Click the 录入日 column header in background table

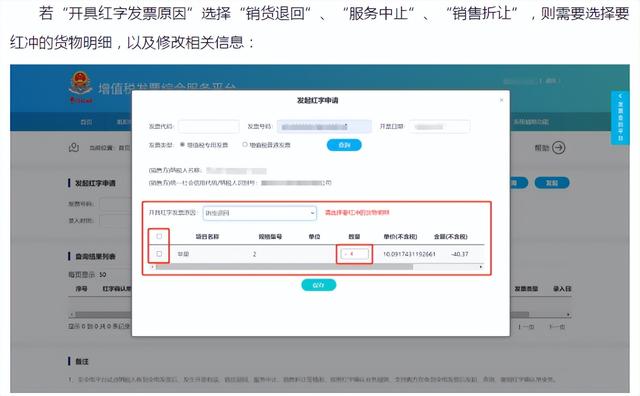coord(562,289)
